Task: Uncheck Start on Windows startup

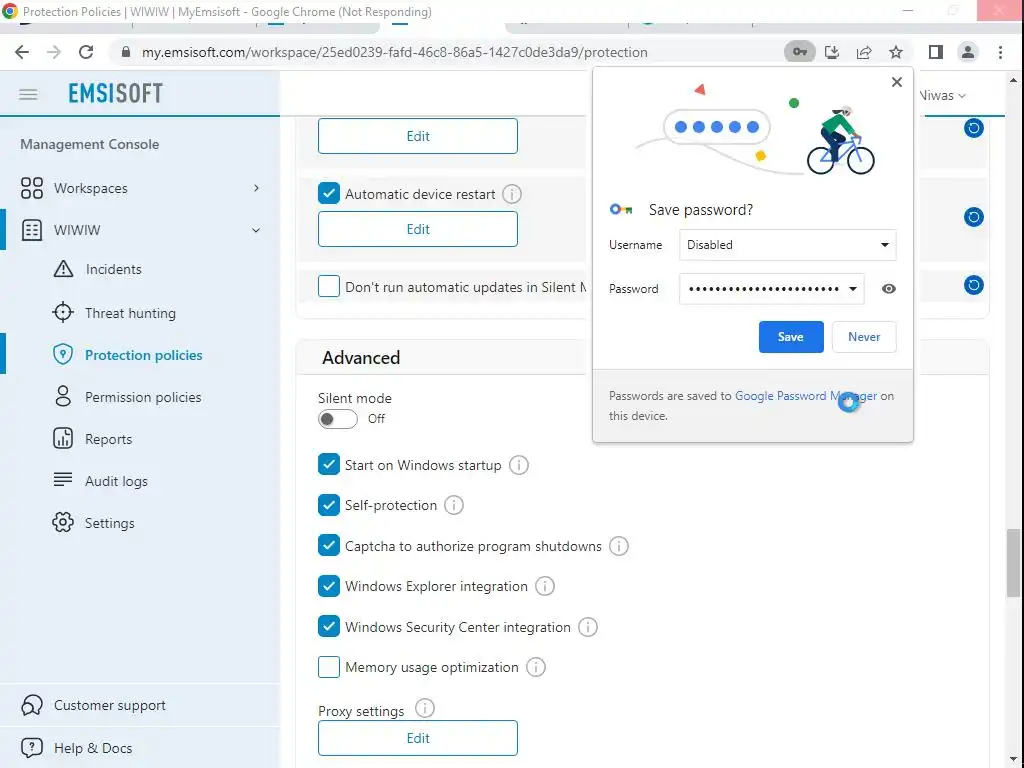Action: pos(328,464)
